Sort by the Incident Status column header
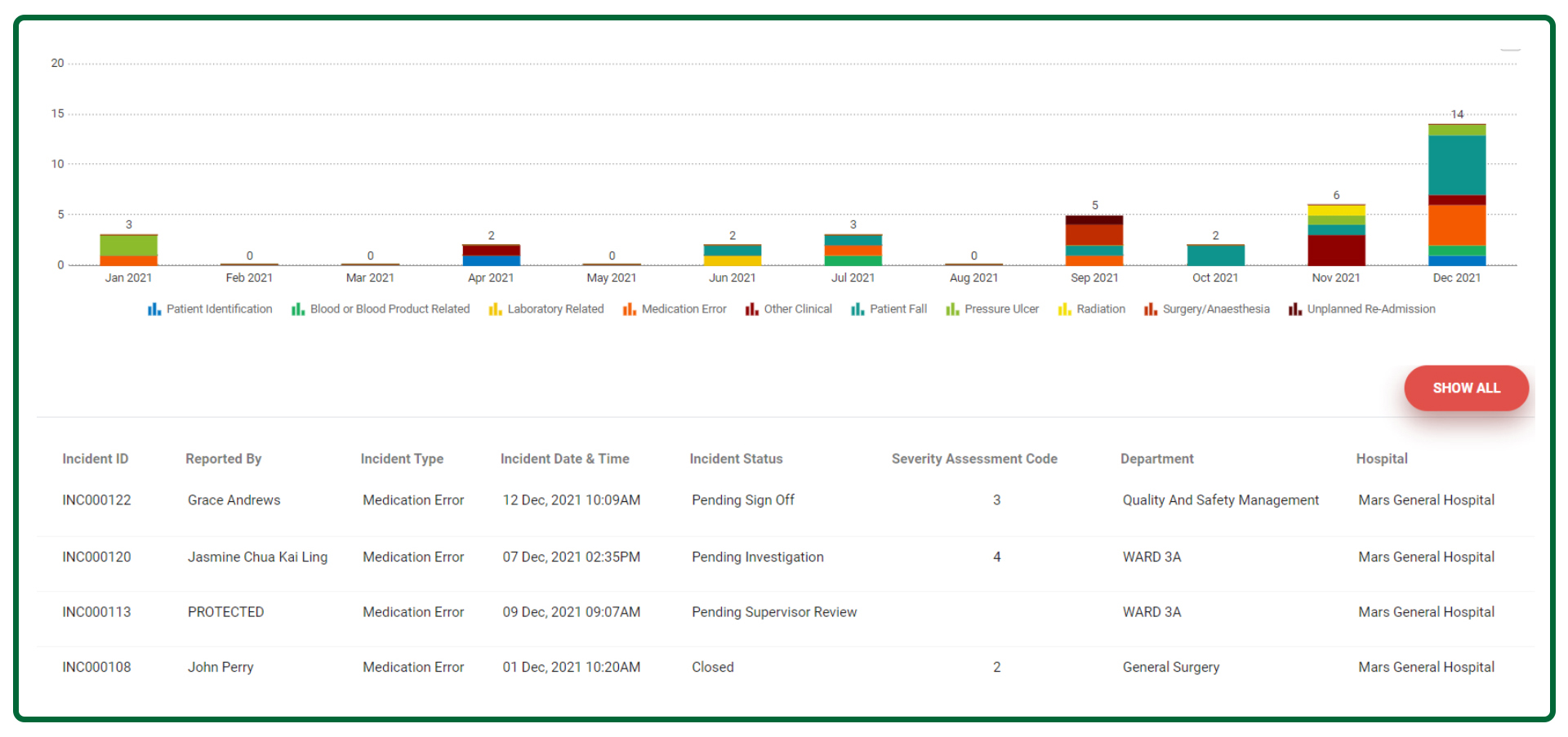 [736, 459]
